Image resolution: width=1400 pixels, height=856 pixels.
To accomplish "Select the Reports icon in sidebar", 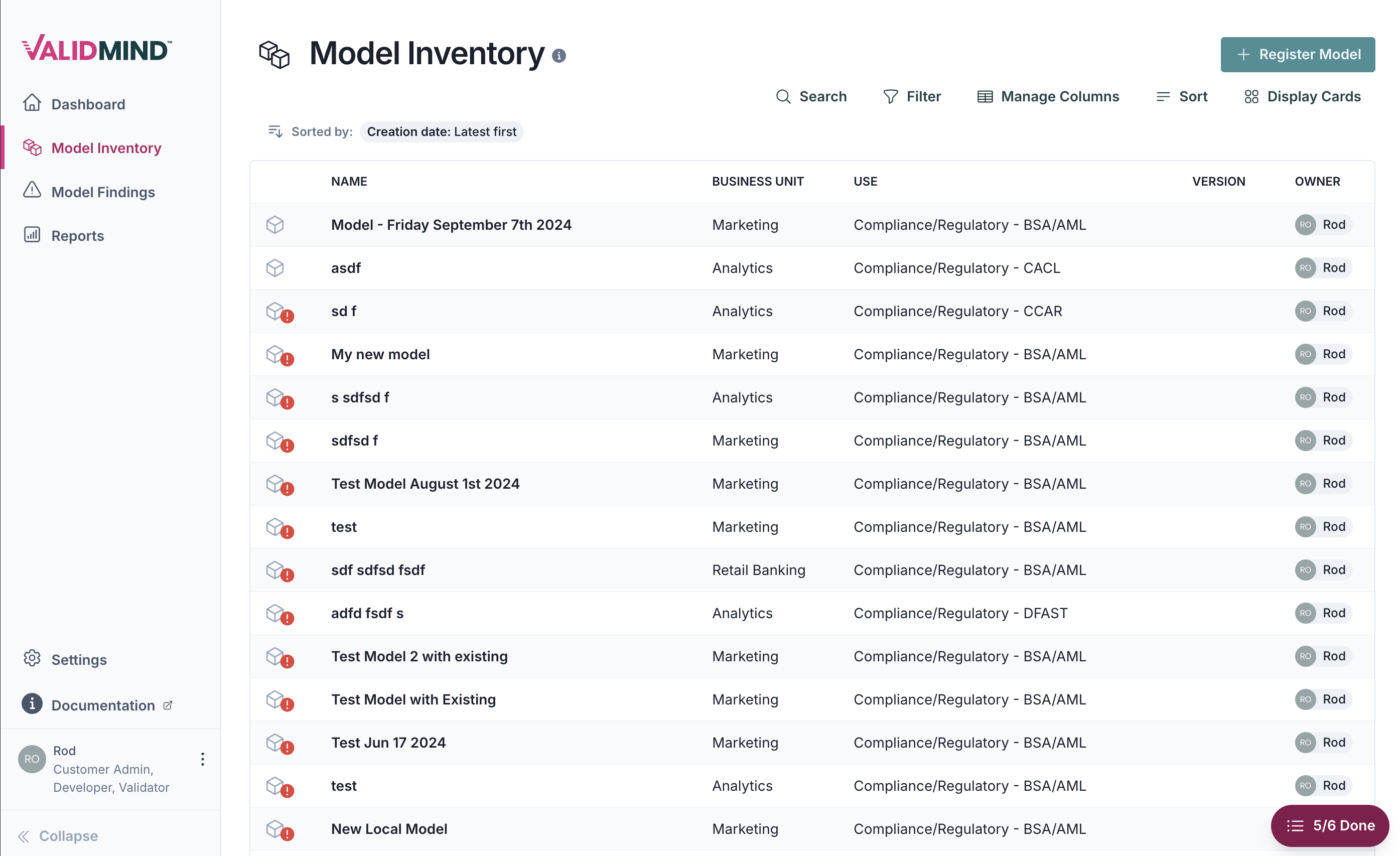I will pos(33,235).
